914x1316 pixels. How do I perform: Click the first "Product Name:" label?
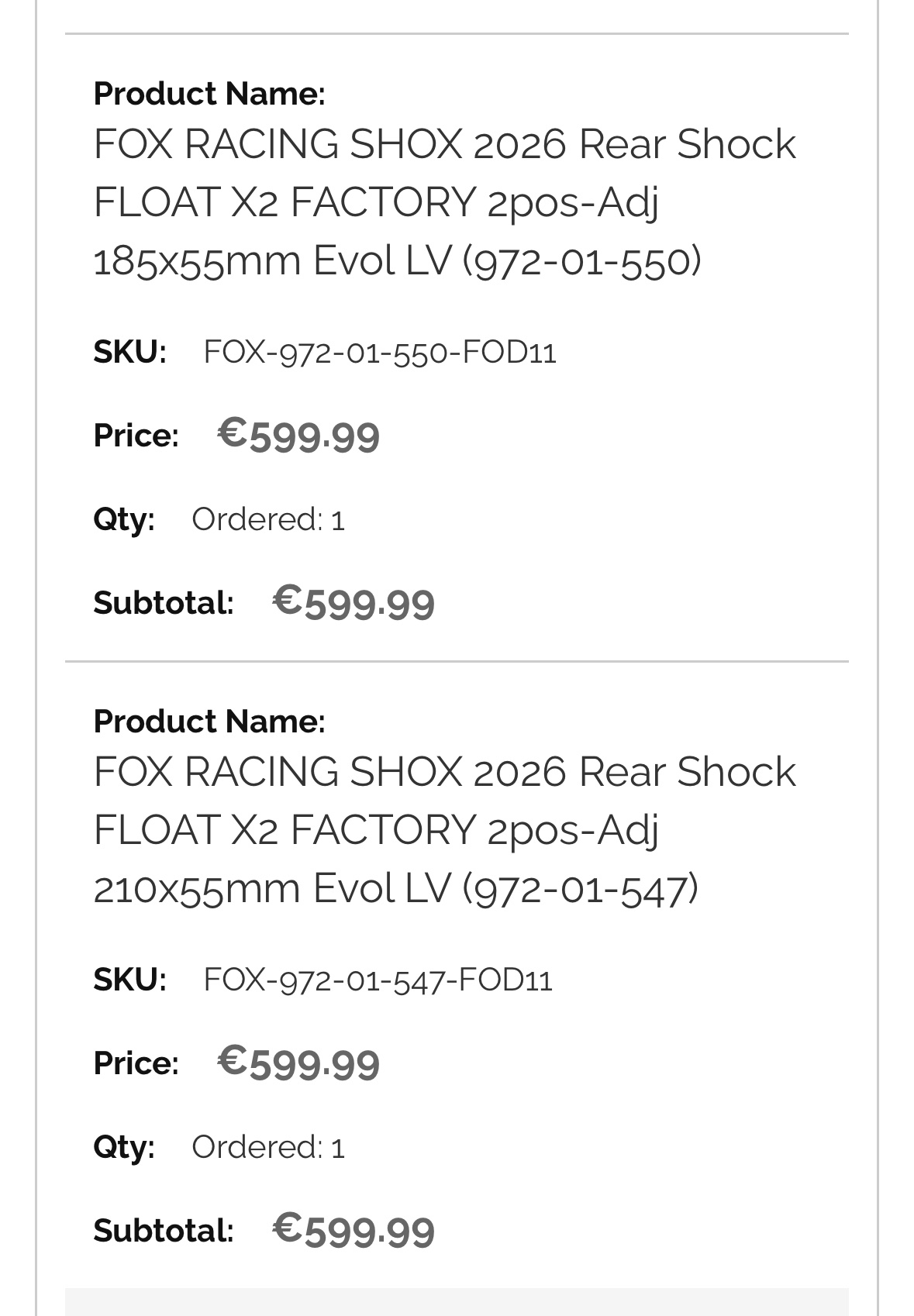[x=209, y=94]
